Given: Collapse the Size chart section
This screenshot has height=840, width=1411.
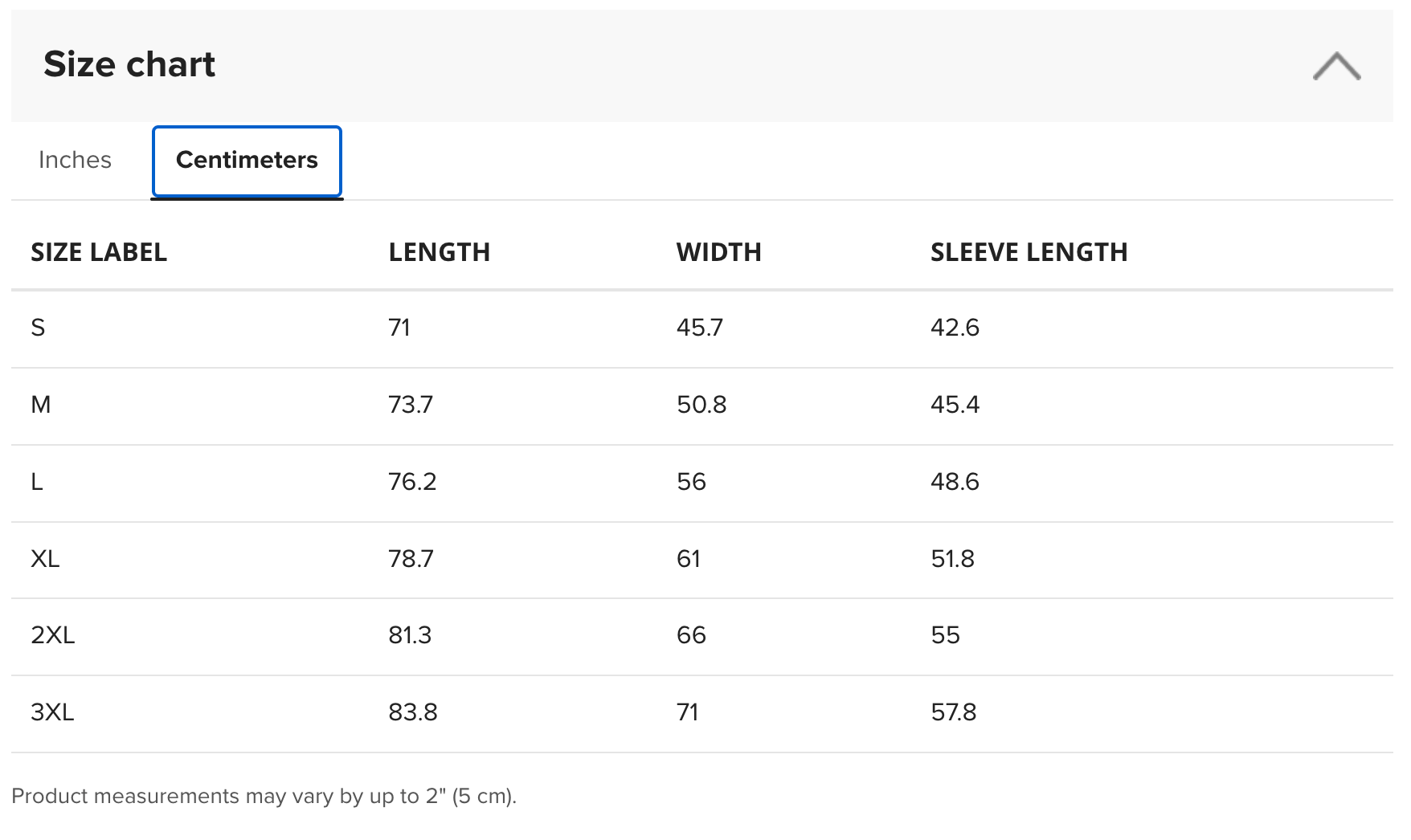Looking at the screenshot, I should (x=1336, y=66).
